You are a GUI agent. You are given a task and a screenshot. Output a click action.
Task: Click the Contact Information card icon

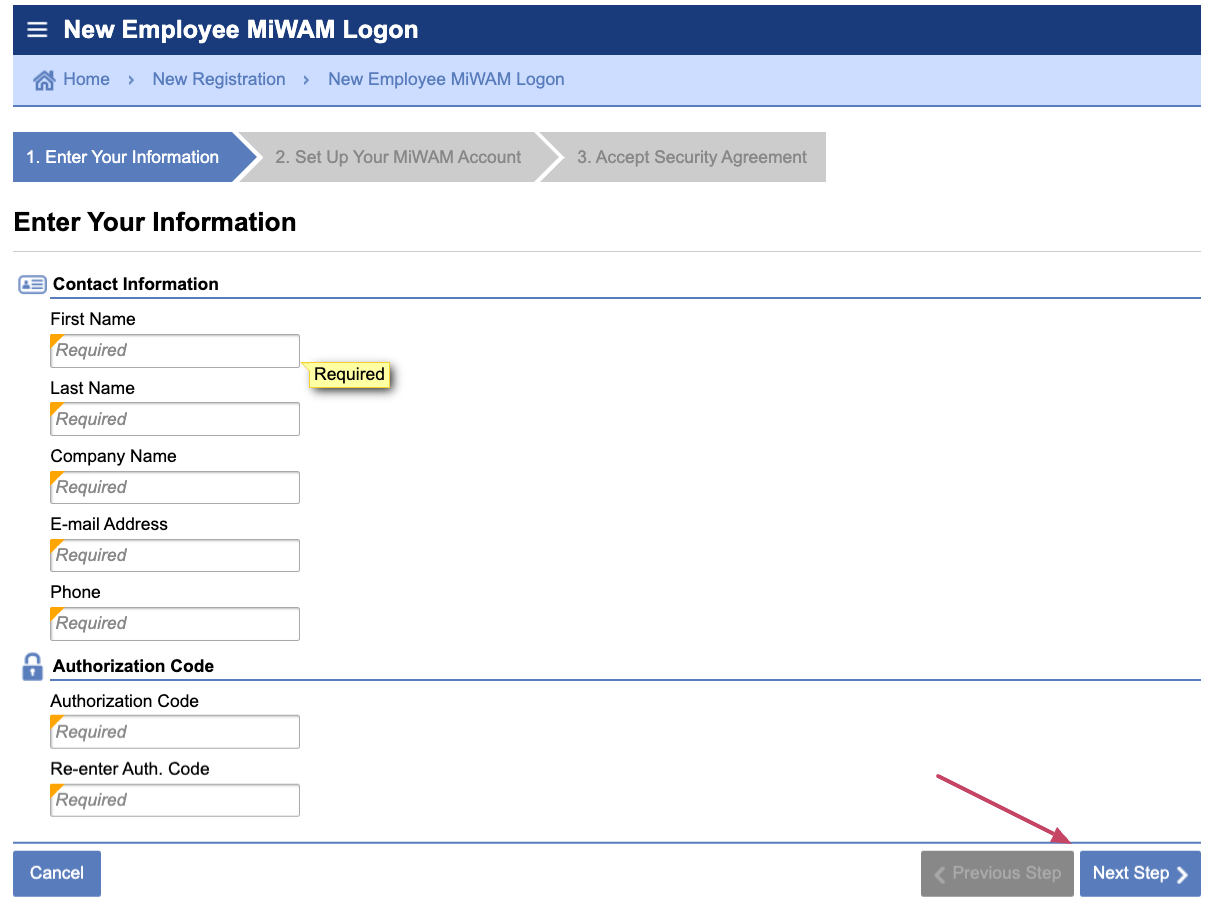[x=32, y=285]
